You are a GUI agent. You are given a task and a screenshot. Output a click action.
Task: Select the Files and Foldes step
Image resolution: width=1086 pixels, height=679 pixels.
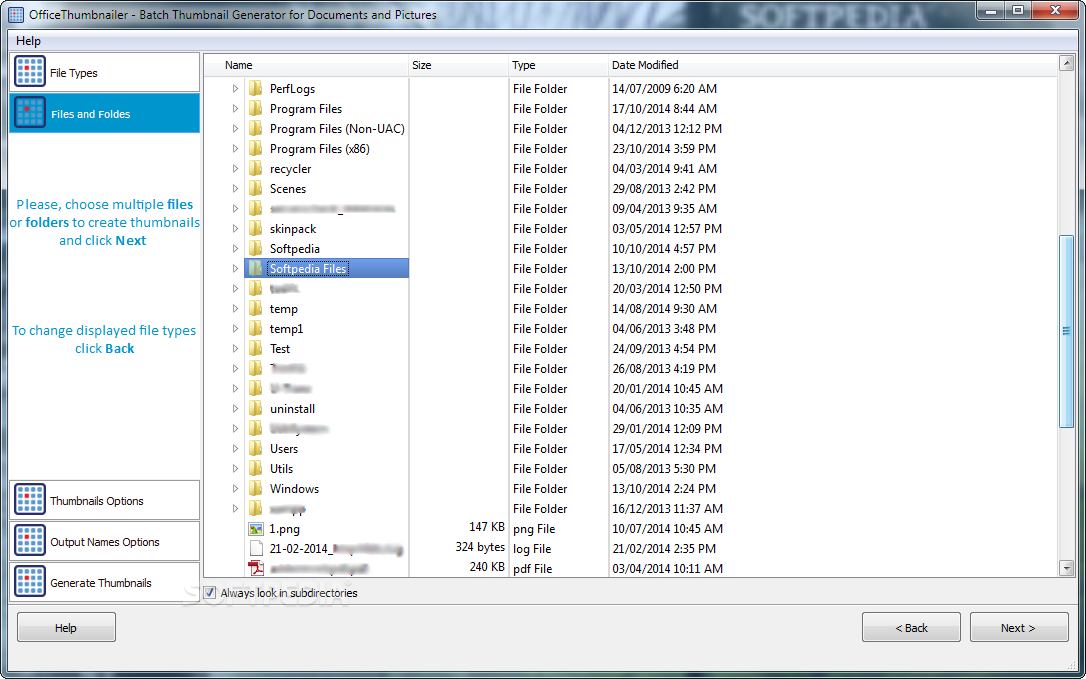click(105, 113)
